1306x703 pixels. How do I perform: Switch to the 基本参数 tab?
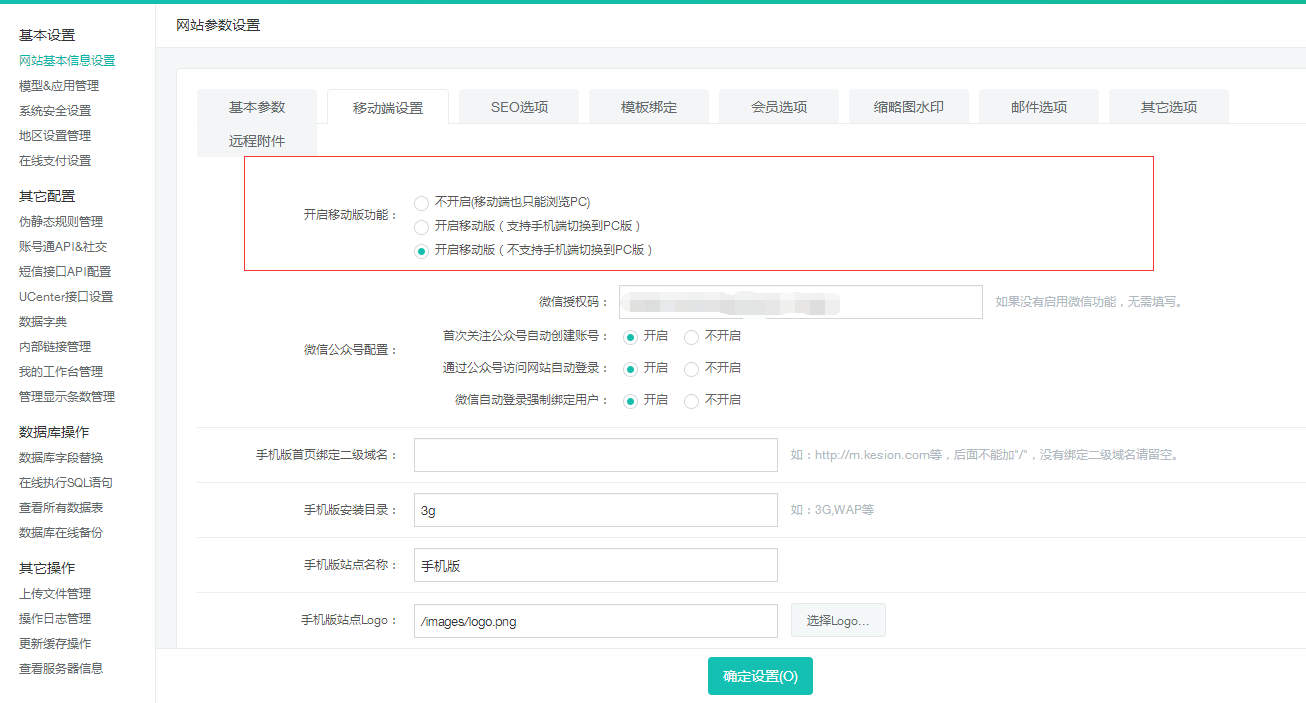pyautogui.click(x=258, y=105)
